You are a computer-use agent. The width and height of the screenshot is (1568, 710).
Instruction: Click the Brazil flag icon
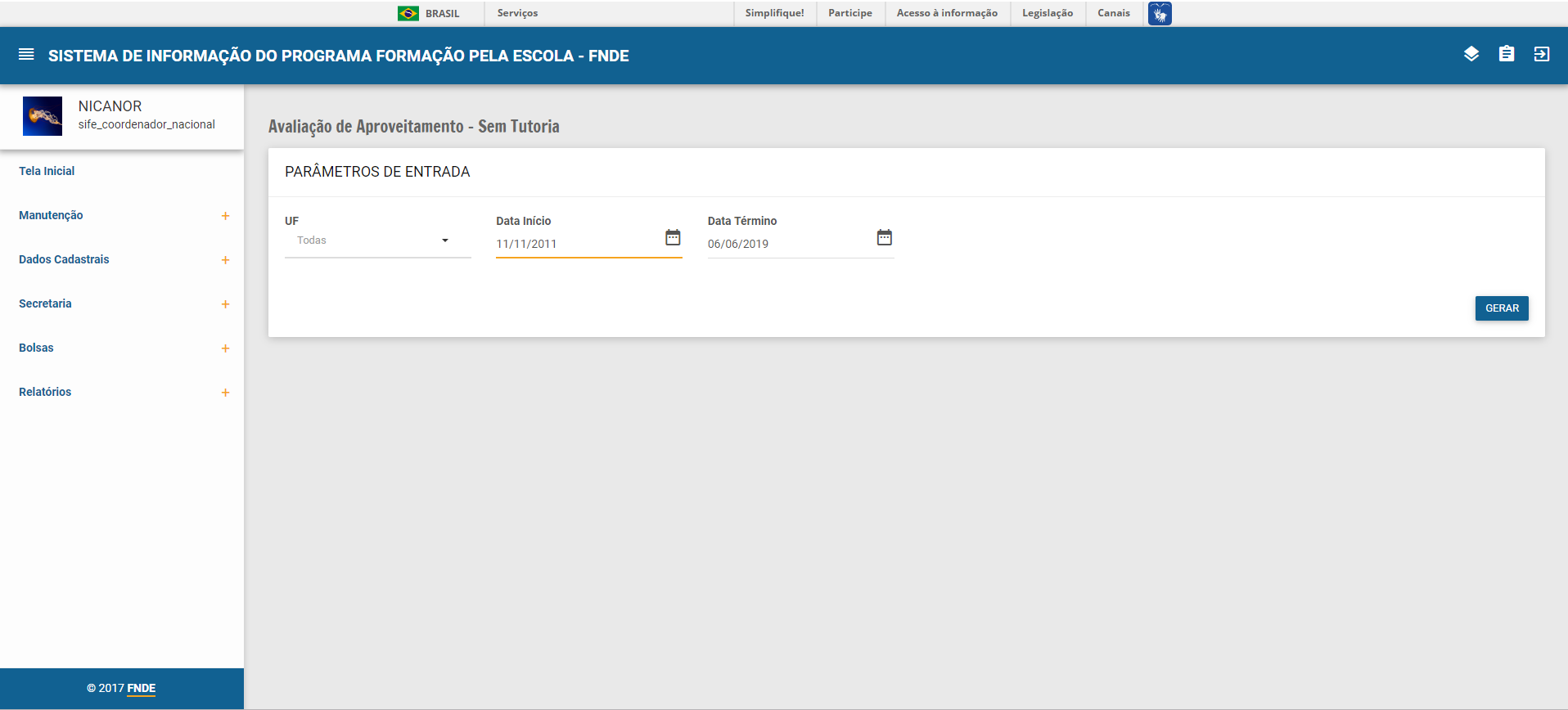pos(408,13)
